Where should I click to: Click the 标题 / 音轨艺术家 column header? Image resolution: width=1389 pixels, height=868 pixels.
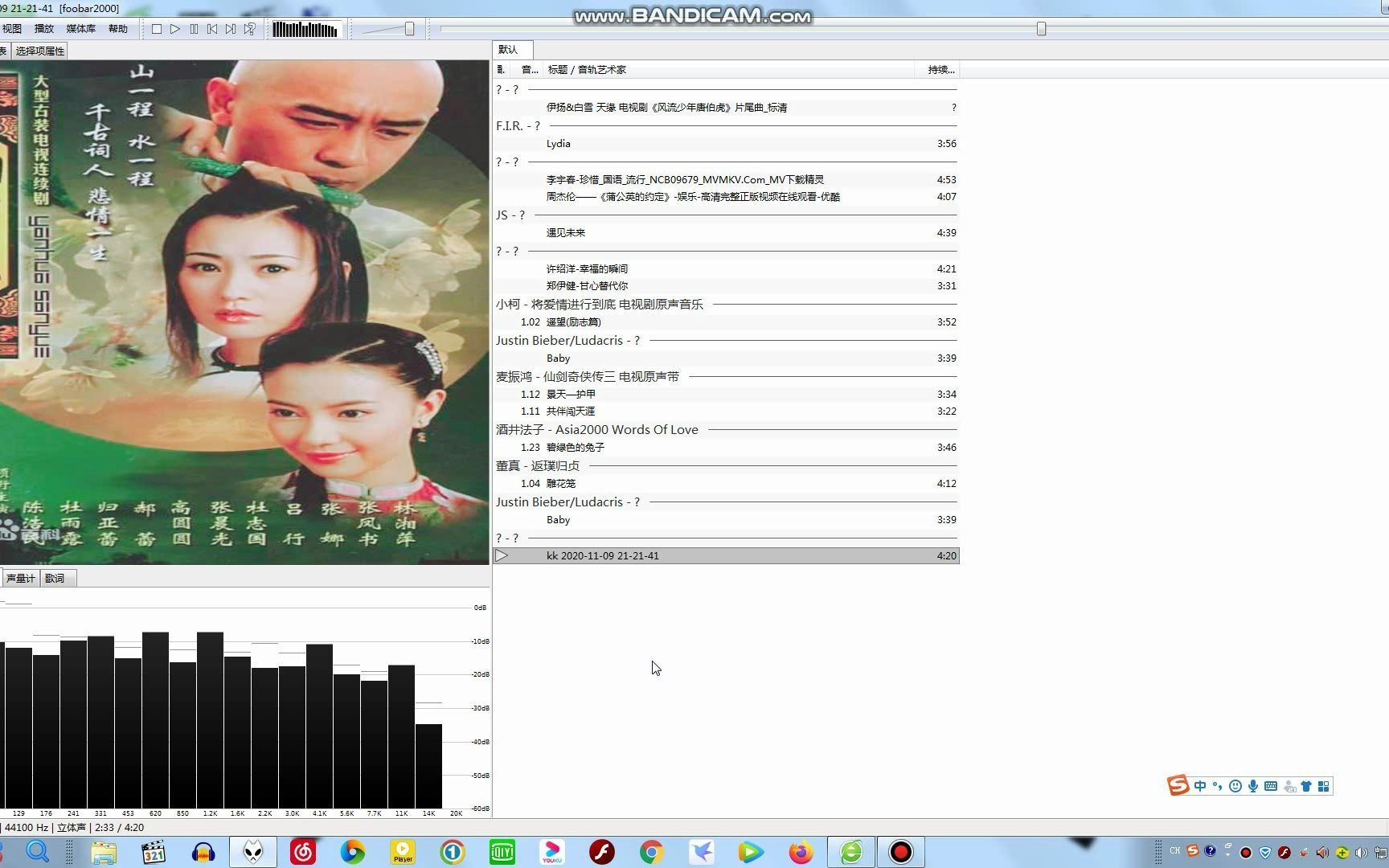pos(729,70)
